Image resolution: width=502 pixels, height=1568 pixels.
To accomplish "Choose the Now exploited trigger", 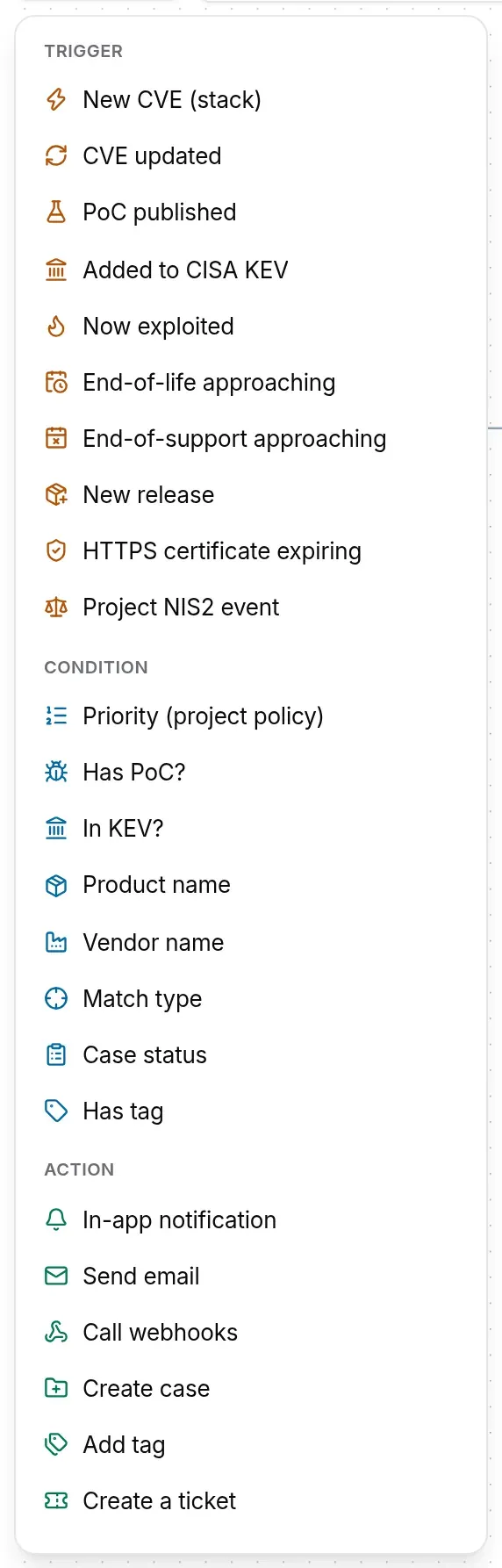I will tap(251, 327).
